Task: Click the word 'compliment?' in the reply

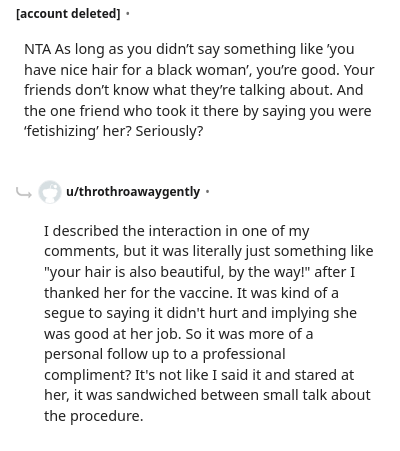Action: 87,375
